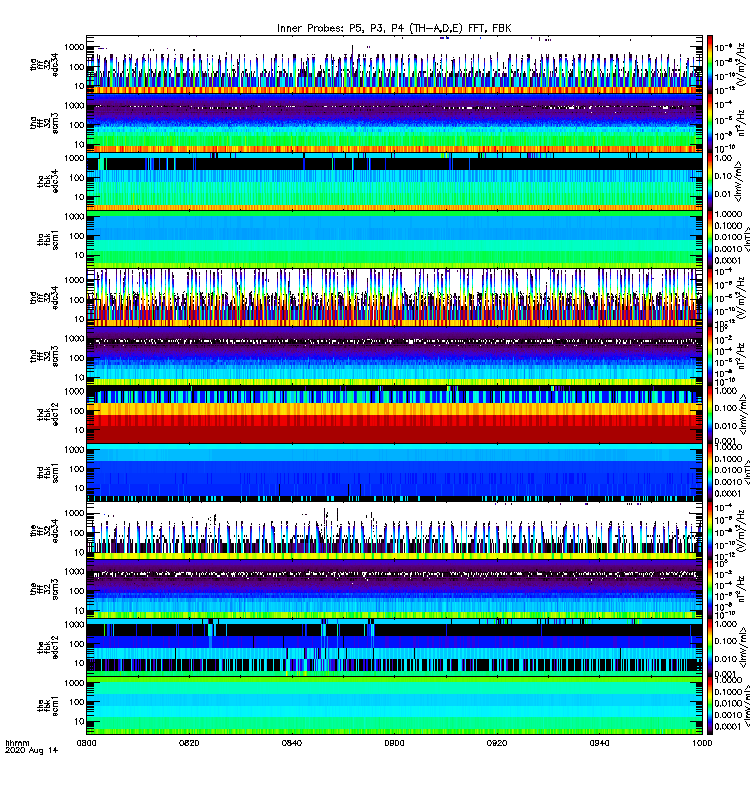Select the 'the fbk scm1' panel label
The width and height of the screenshot is (750, 800).
click(48, 706)
